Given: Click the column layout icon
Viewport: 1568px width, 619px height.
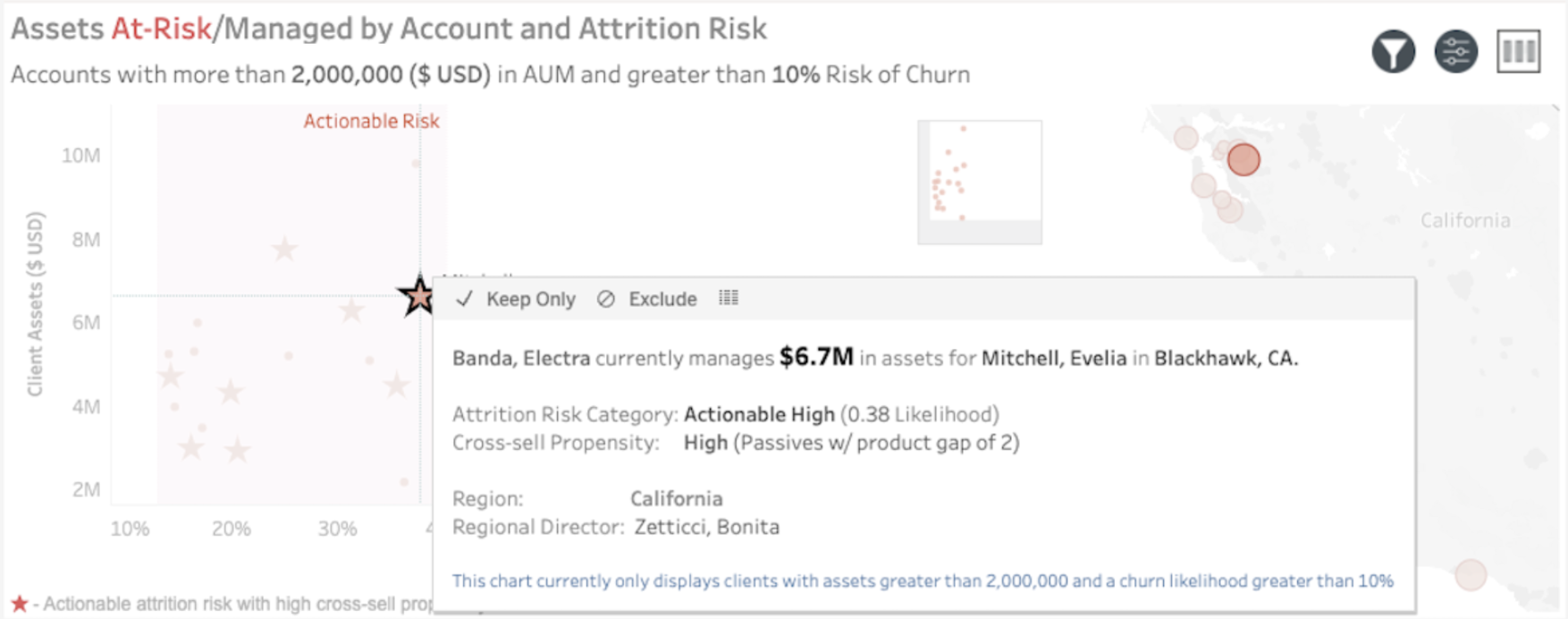Looking at the screenshot, I should point(1518,52).
